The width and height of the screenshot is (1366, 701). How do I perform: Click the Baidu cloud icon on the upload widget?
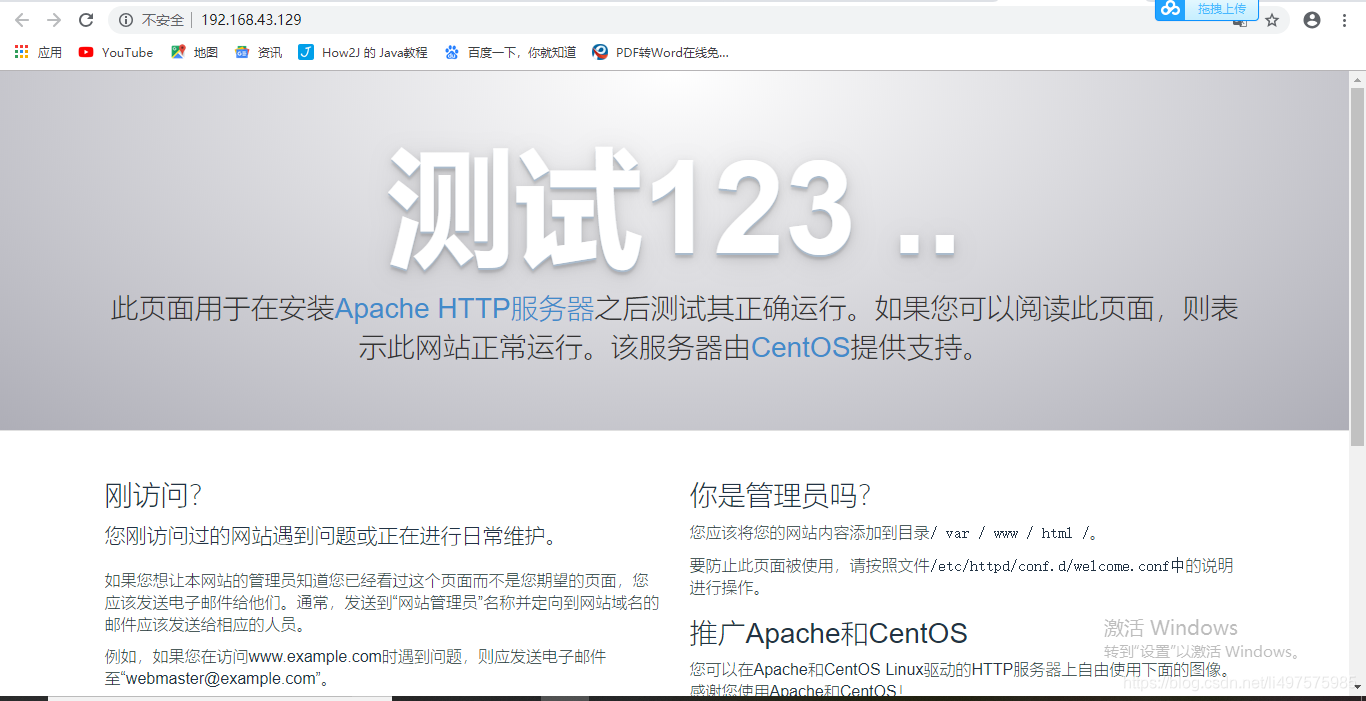point(1171,9)
